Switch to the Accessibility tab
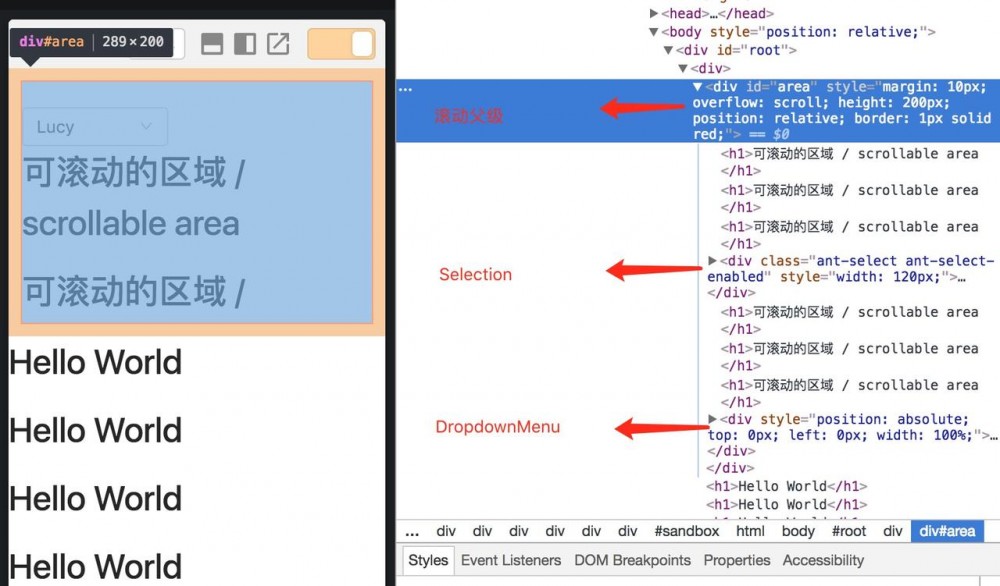The height and width of the screenshot is (586, 1000). point(823,560)
